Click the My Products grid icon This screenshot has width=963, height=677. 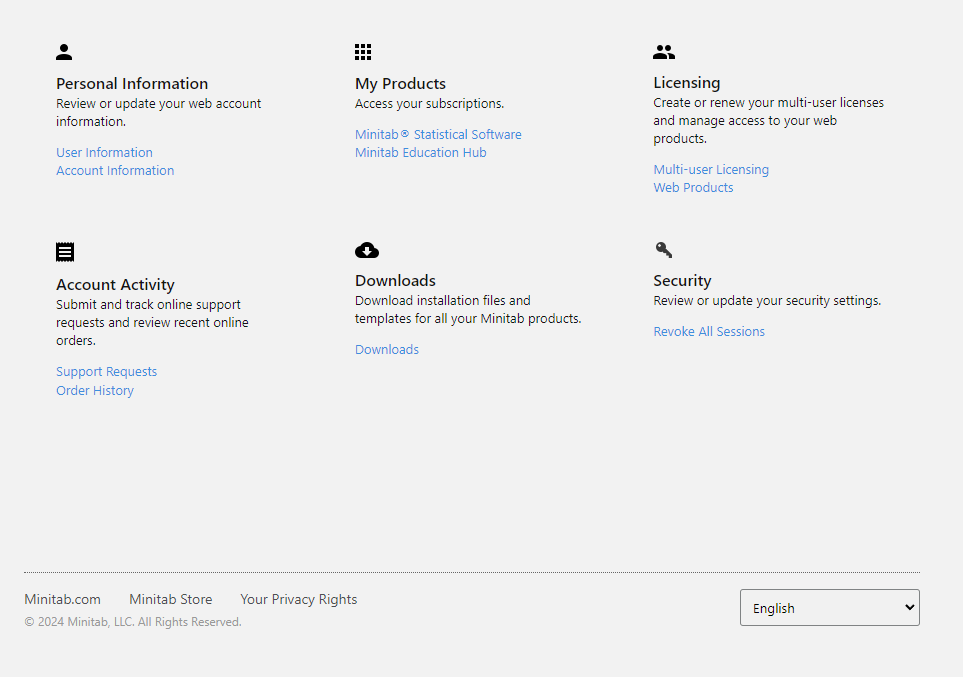click(x=363, y=52)
